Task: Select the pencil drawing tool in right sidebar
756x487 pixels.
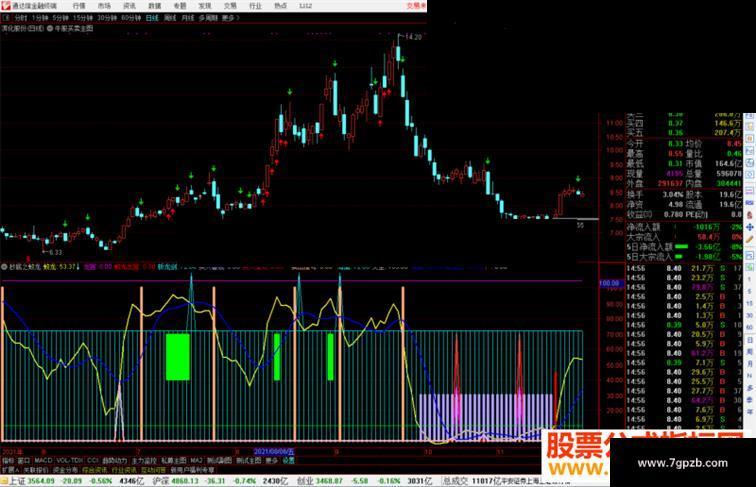Action: [x=750, y=239]
